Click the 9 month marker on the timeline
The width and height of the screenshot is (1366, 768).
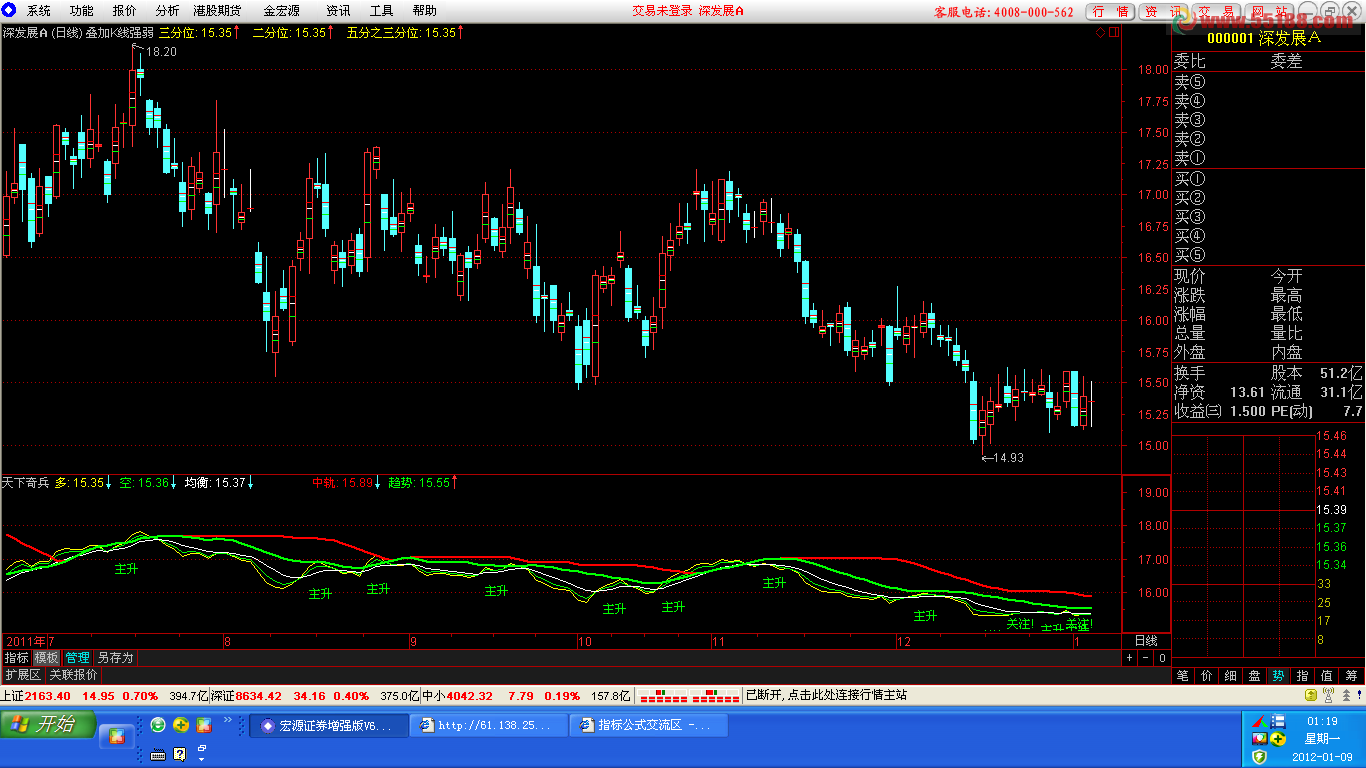[x=412, y=641]
